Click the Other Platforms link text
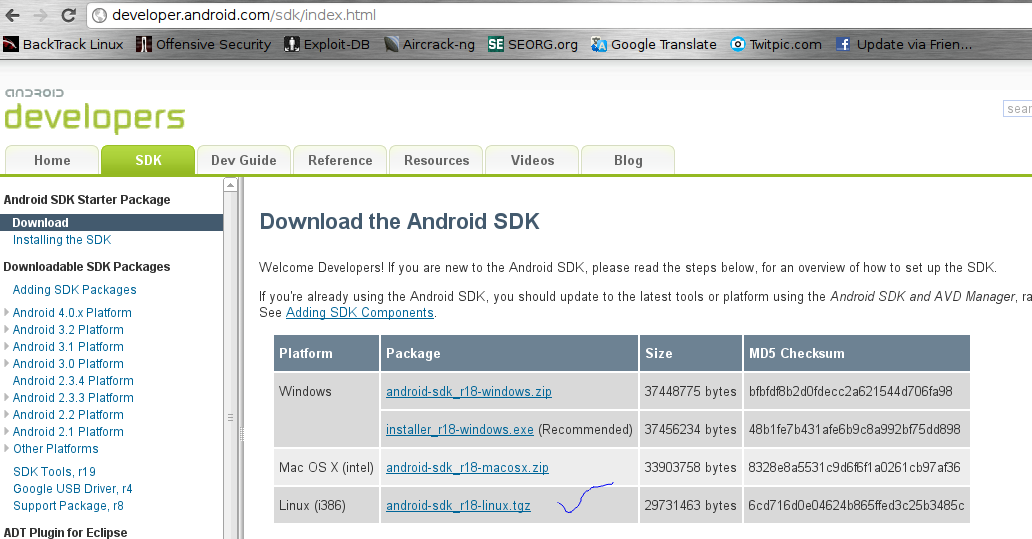 click(56, 449)
